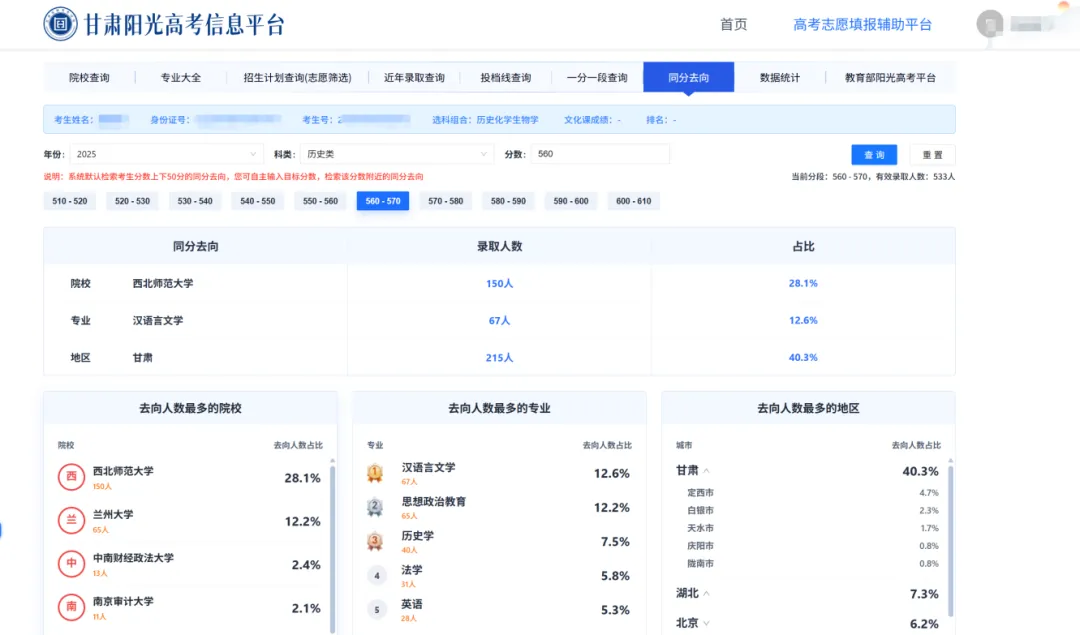
Task: Open the 投档线查询 tab
Action: pyautogui.click(x=506, y=77)
